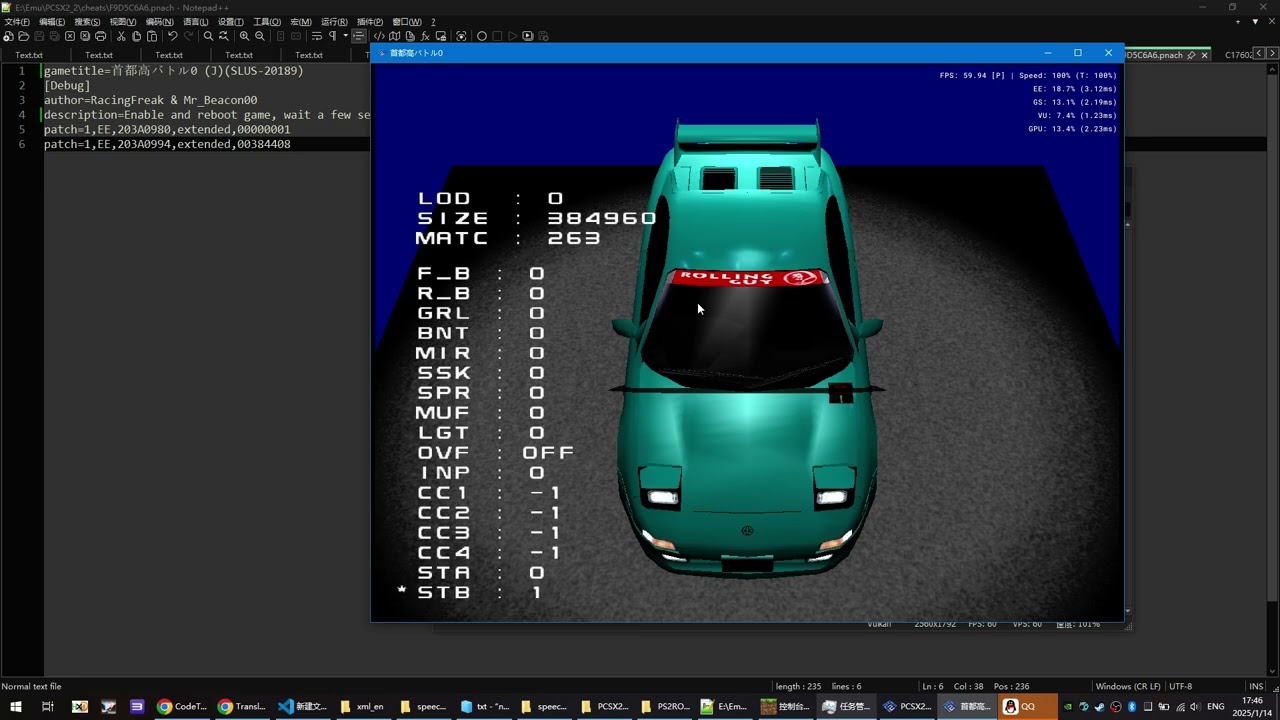Click the Open file icon in Notepad++

[23, 36]
